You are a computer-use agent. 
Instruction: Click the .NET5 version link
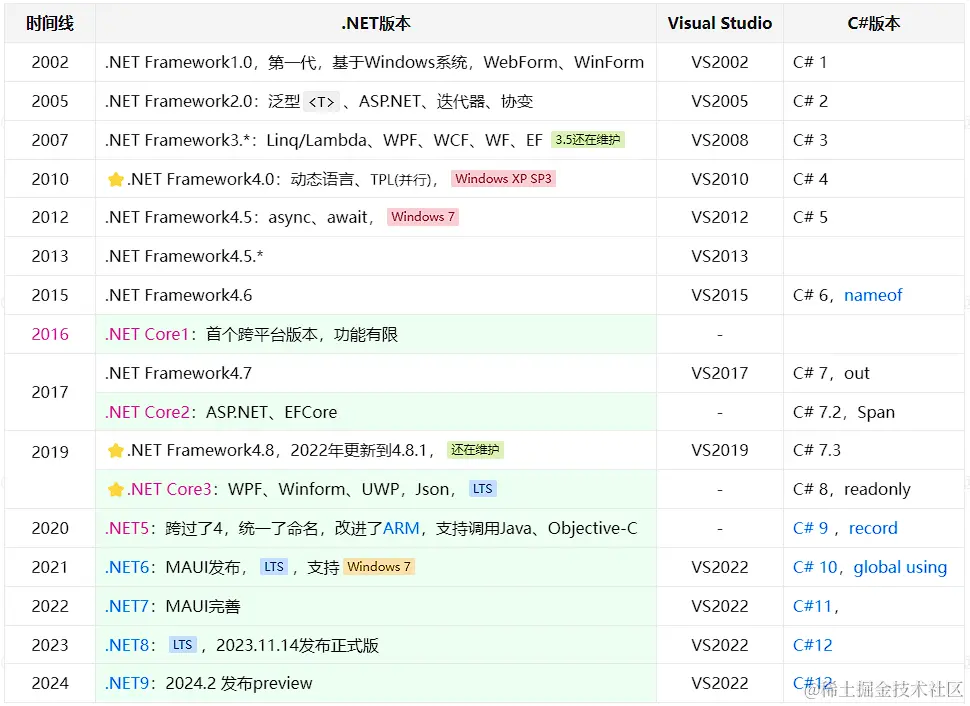coord(127,528)
